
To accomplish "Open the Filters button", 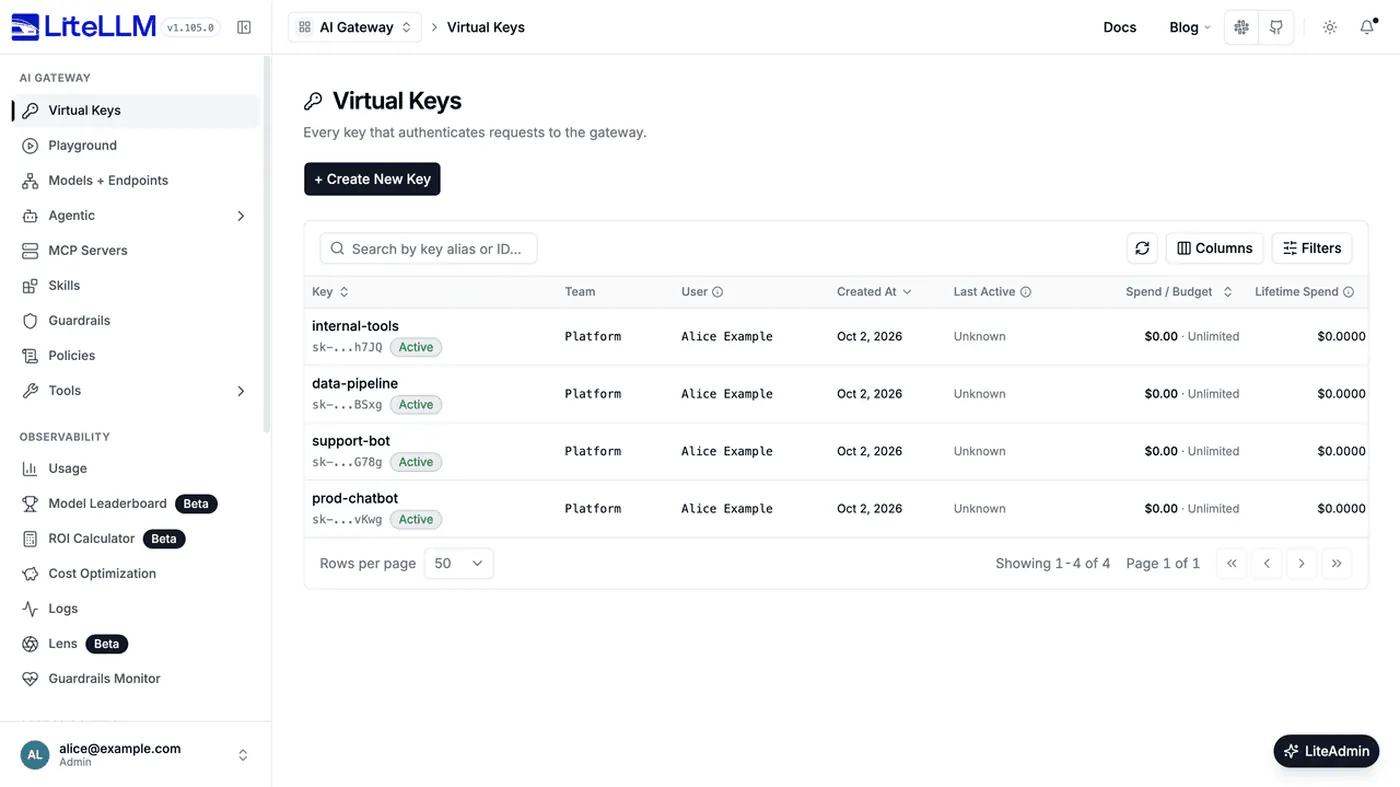I will click(x=1312, y=248).
